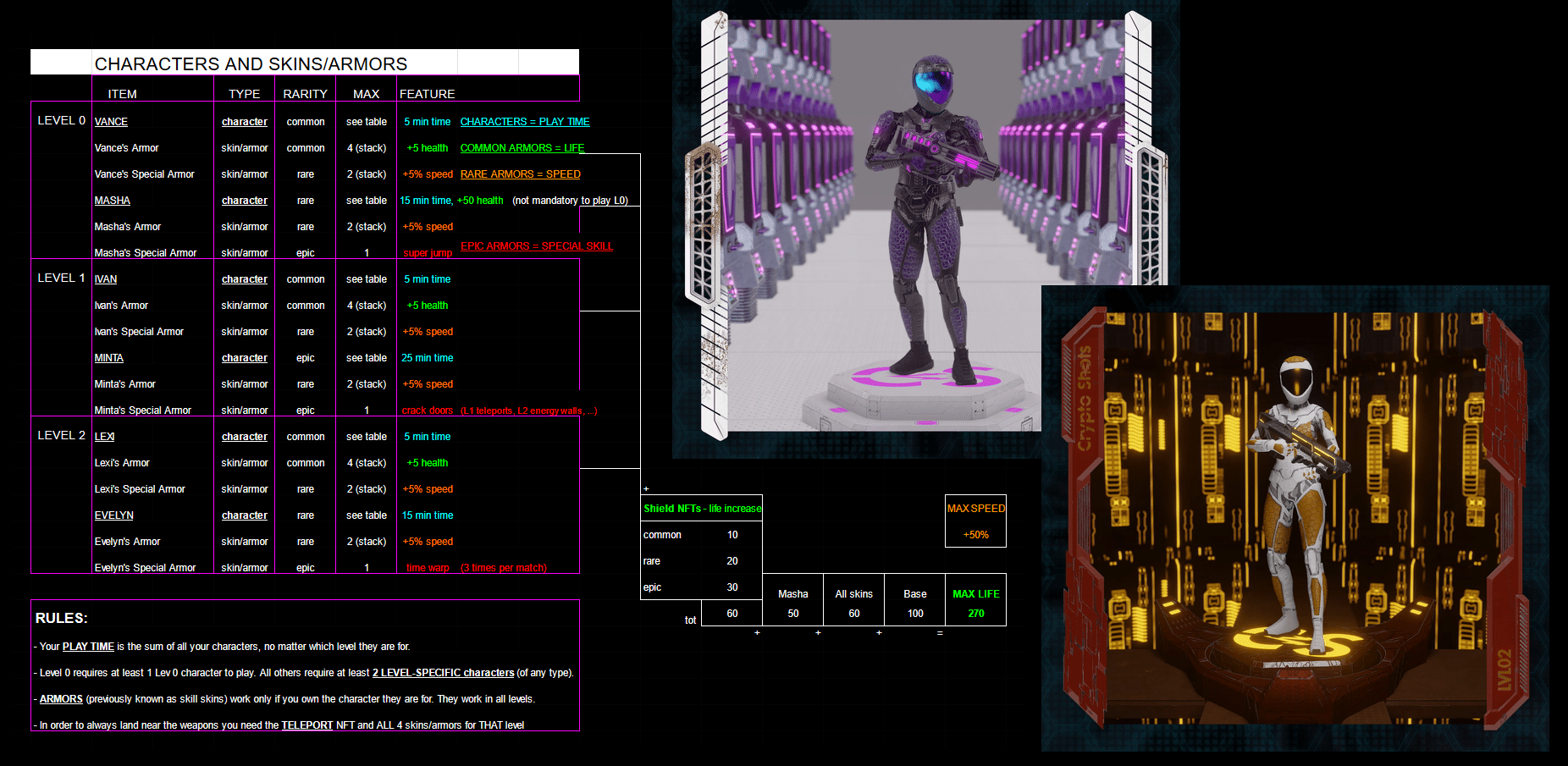Select the LEVEL 2 label

[x=61, y=435]
